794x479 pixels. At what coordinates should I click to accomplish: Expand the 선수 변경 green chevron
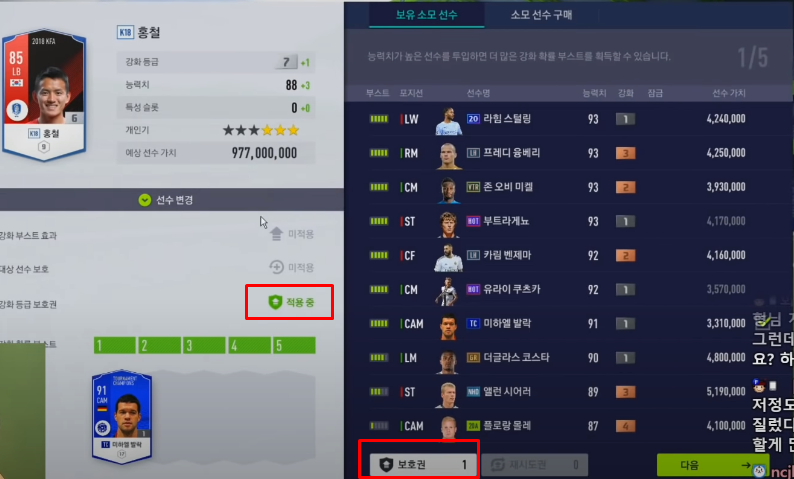click(x=145, y=200)
